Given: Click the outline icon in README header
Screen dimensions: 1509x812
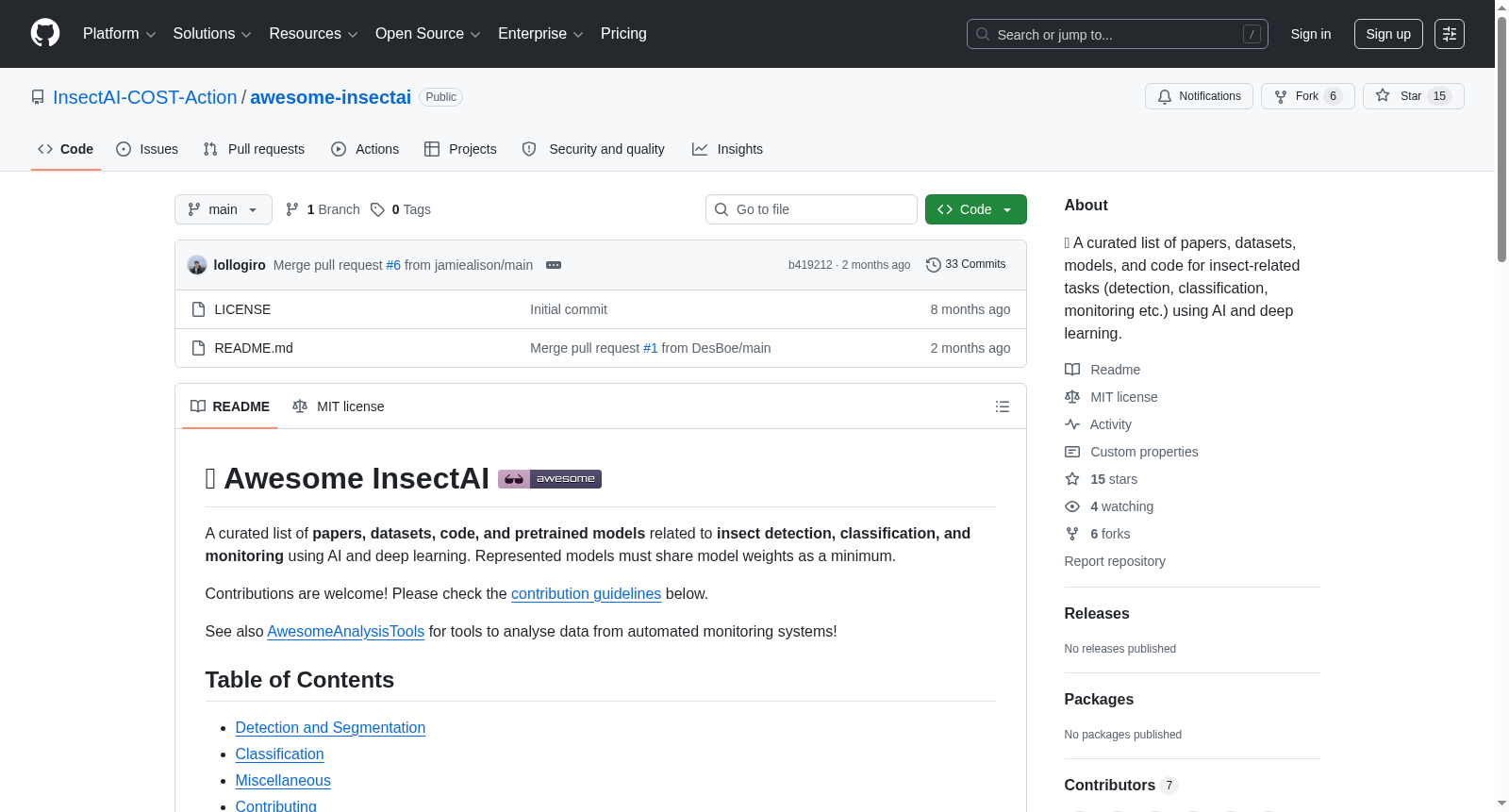Looking at the screenshot, I should 1003,406.
